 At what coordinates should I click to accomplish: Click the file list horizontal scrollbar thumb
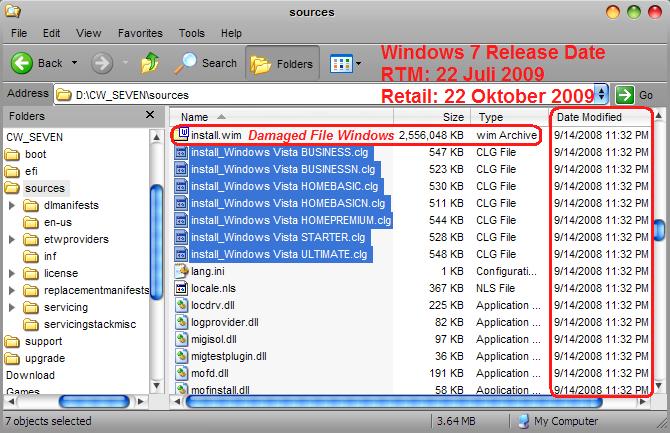[x=394, y=401]
